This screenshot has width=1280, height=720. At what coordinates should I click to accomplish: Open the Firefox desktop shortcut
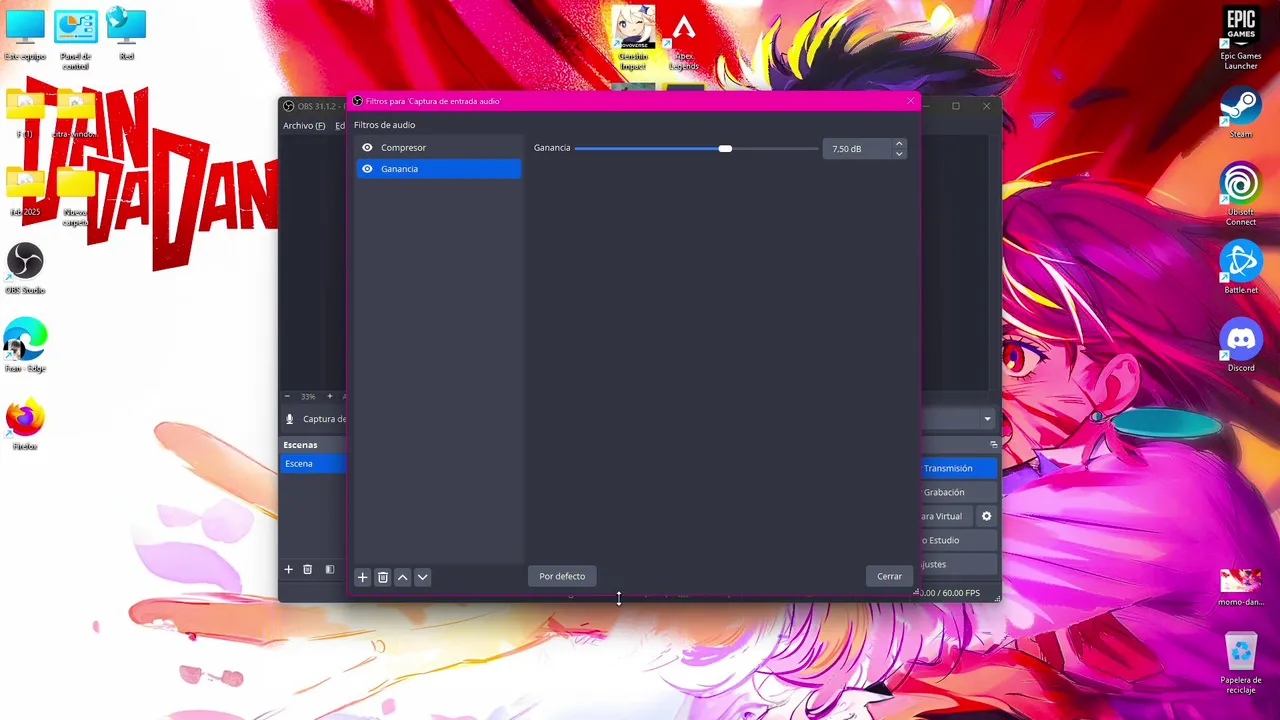point(25,424)
